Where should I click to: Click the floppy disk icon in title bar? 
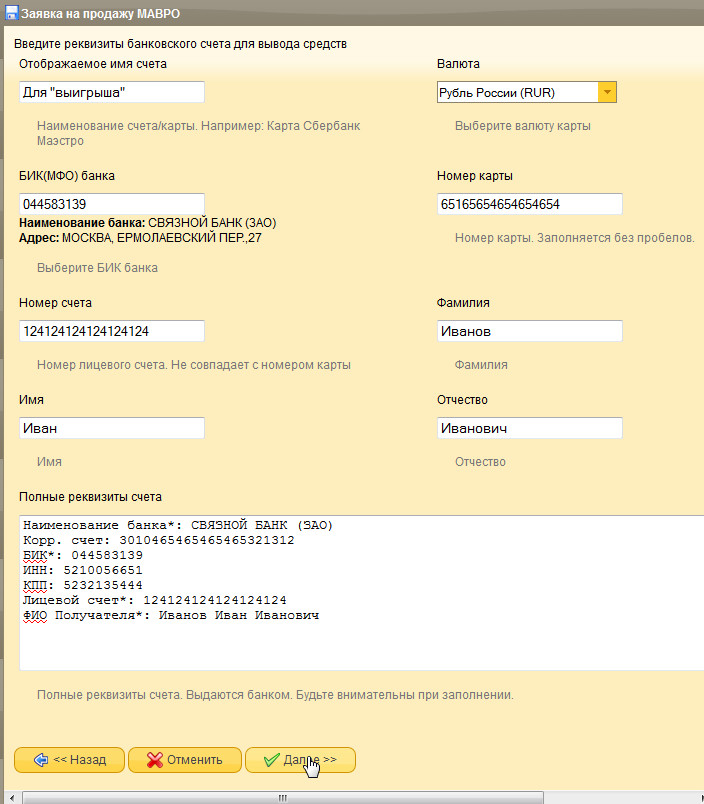pos(10,11)
